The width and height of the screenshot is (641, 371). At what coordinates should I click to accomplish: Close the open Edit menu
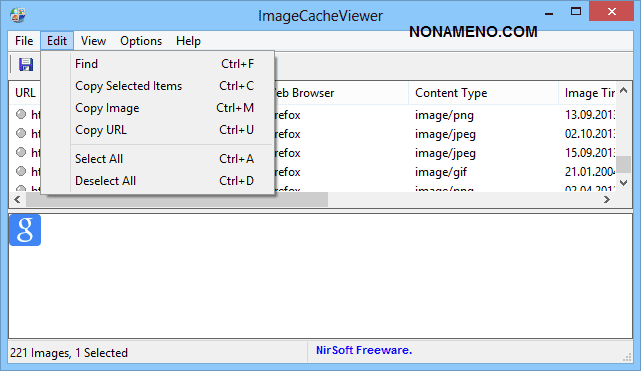[57, 41]
